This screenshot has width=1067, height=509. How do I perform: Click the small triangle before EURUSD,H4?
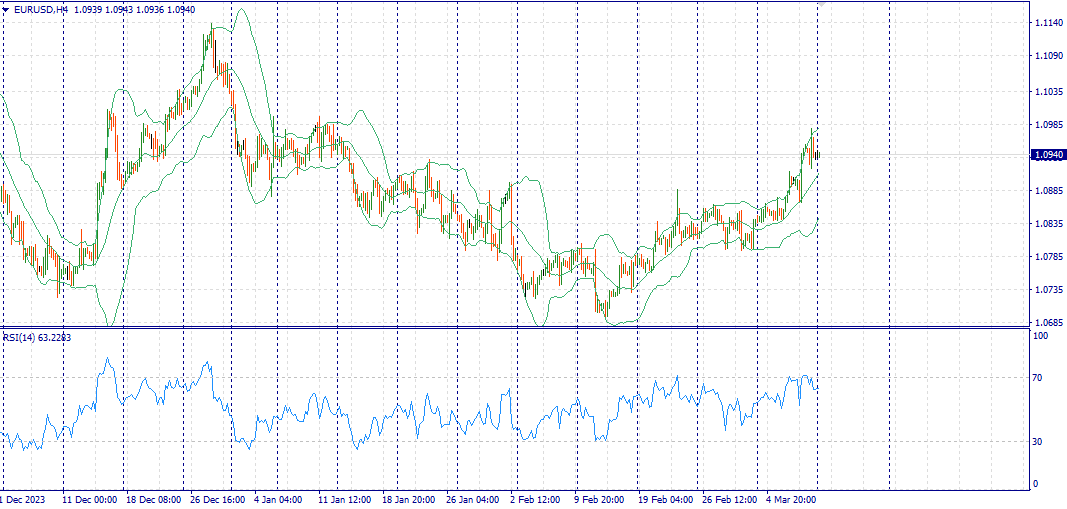click(x=6, y=9)
